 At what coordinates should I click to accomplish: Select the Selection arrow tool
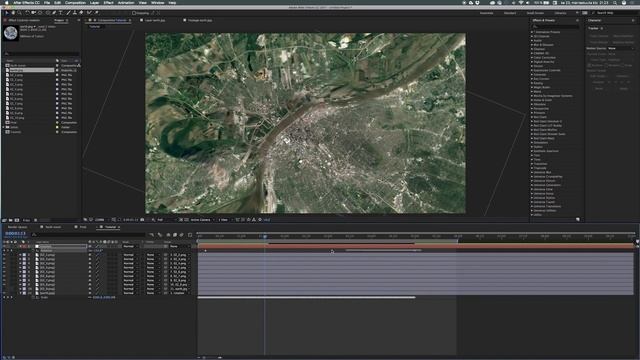pos(7,13)
